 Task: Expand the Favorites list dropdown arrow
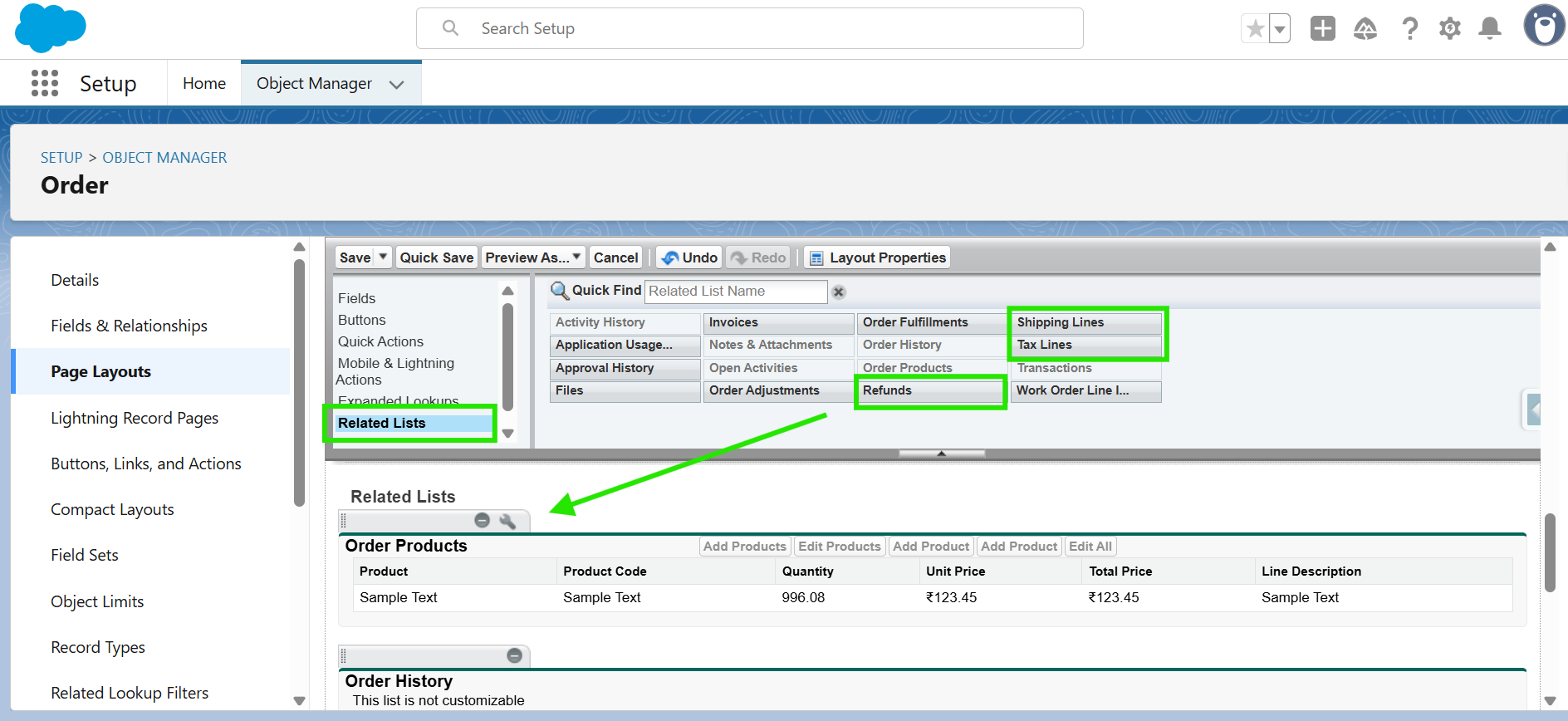(x=1280, y=29)
